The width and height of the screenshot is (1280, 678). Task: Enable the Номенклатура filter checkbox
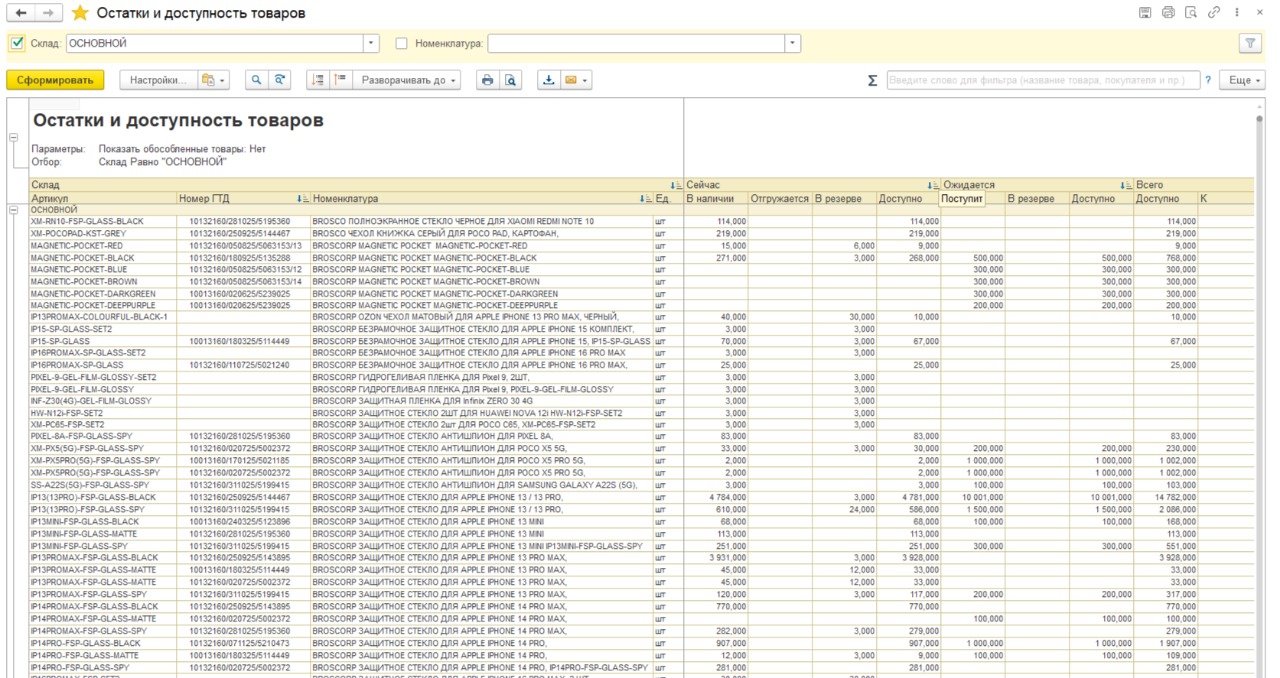point(402,43)
